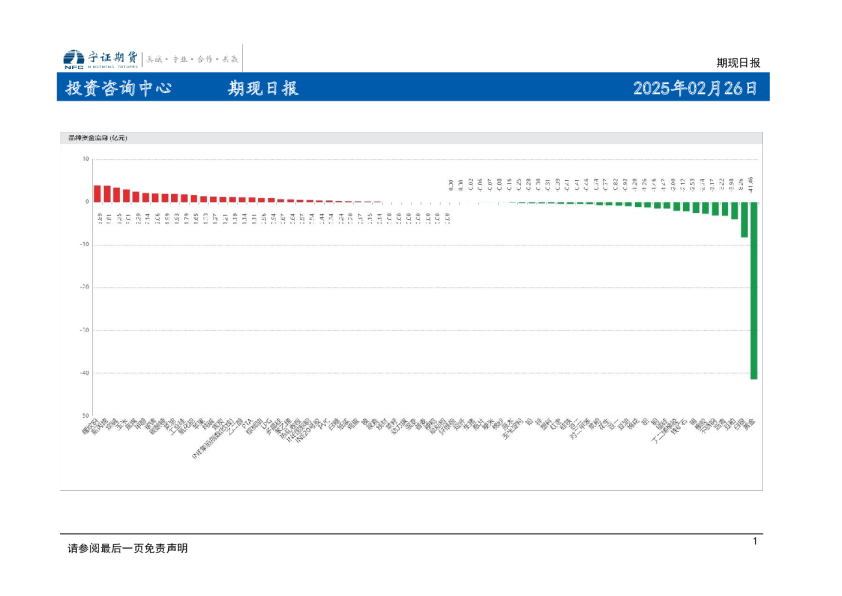Click the second-tallest green bar
842x596 pixels.
[744, 219]
